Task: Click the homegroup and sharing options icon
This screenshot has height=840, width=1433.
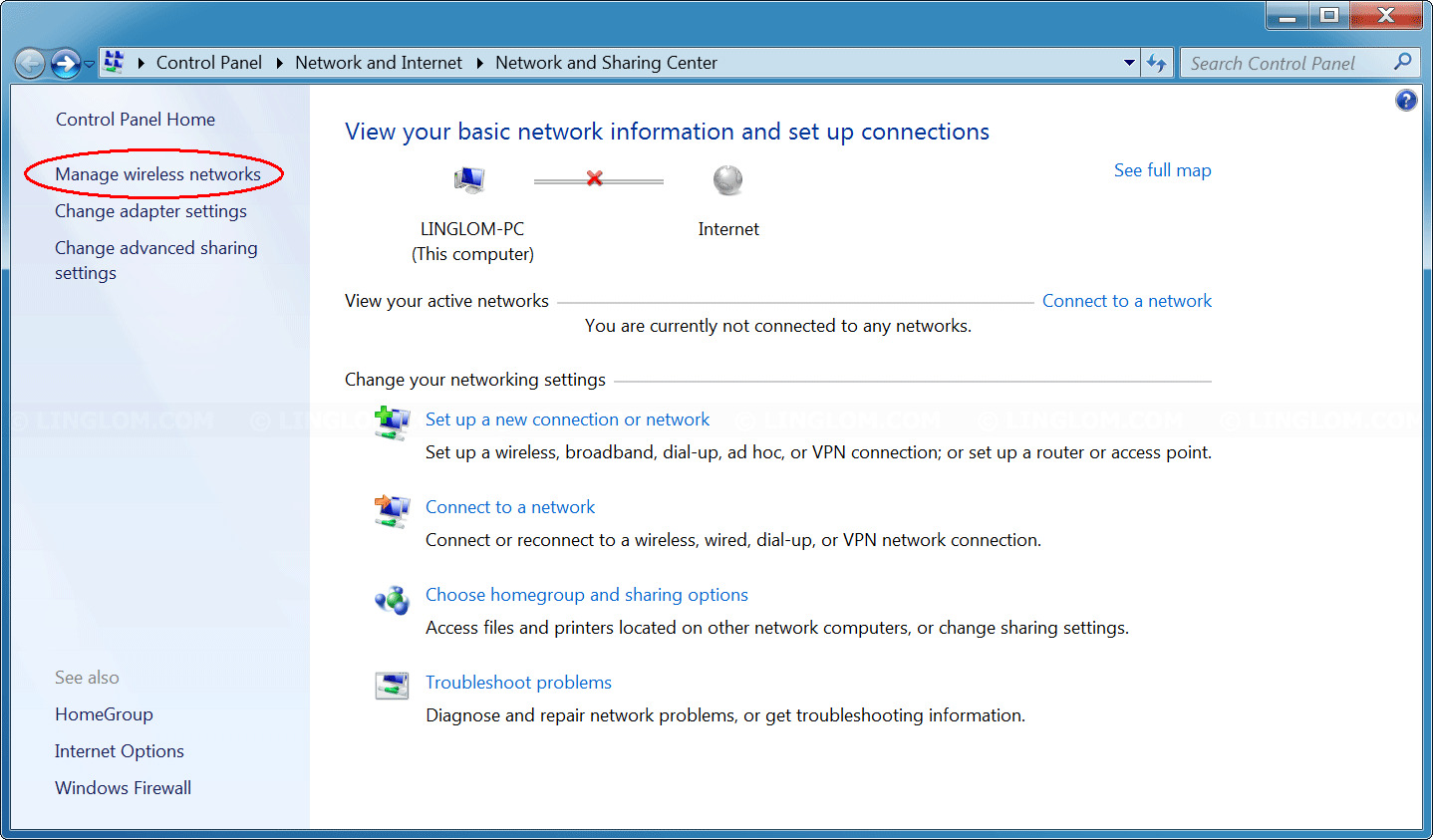Action: point(392,599)
